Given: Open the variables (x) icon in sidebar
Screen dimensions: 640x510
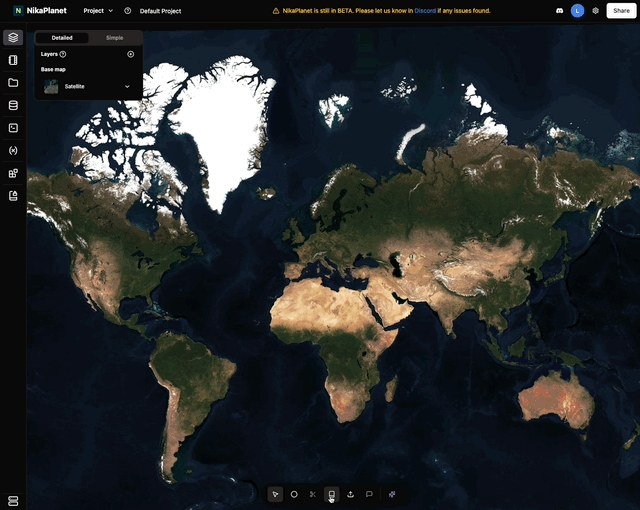Looking at the screenshot, I should click(13, 151).
